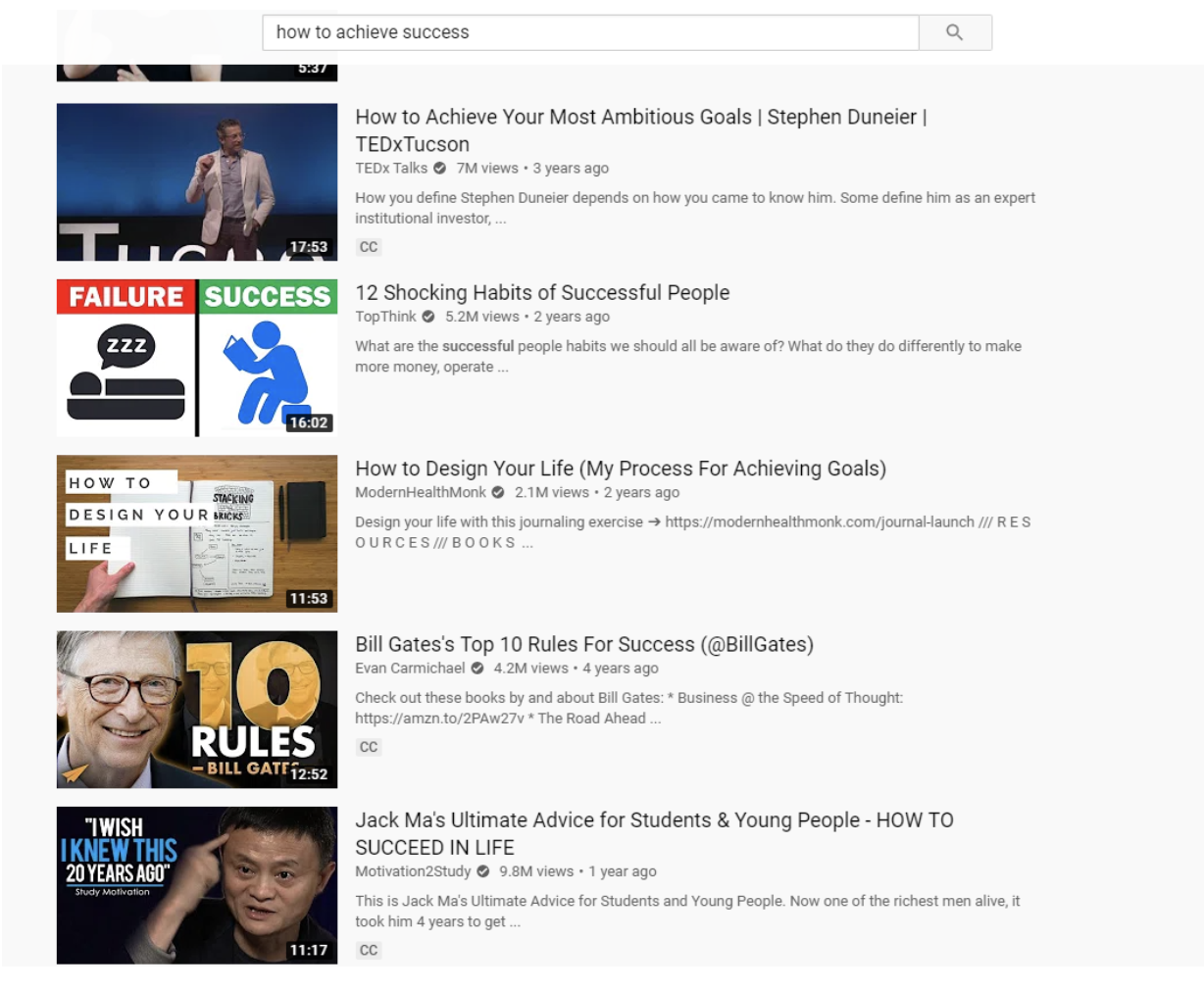Visit the Motivation2Study channel

click(413, 870)
